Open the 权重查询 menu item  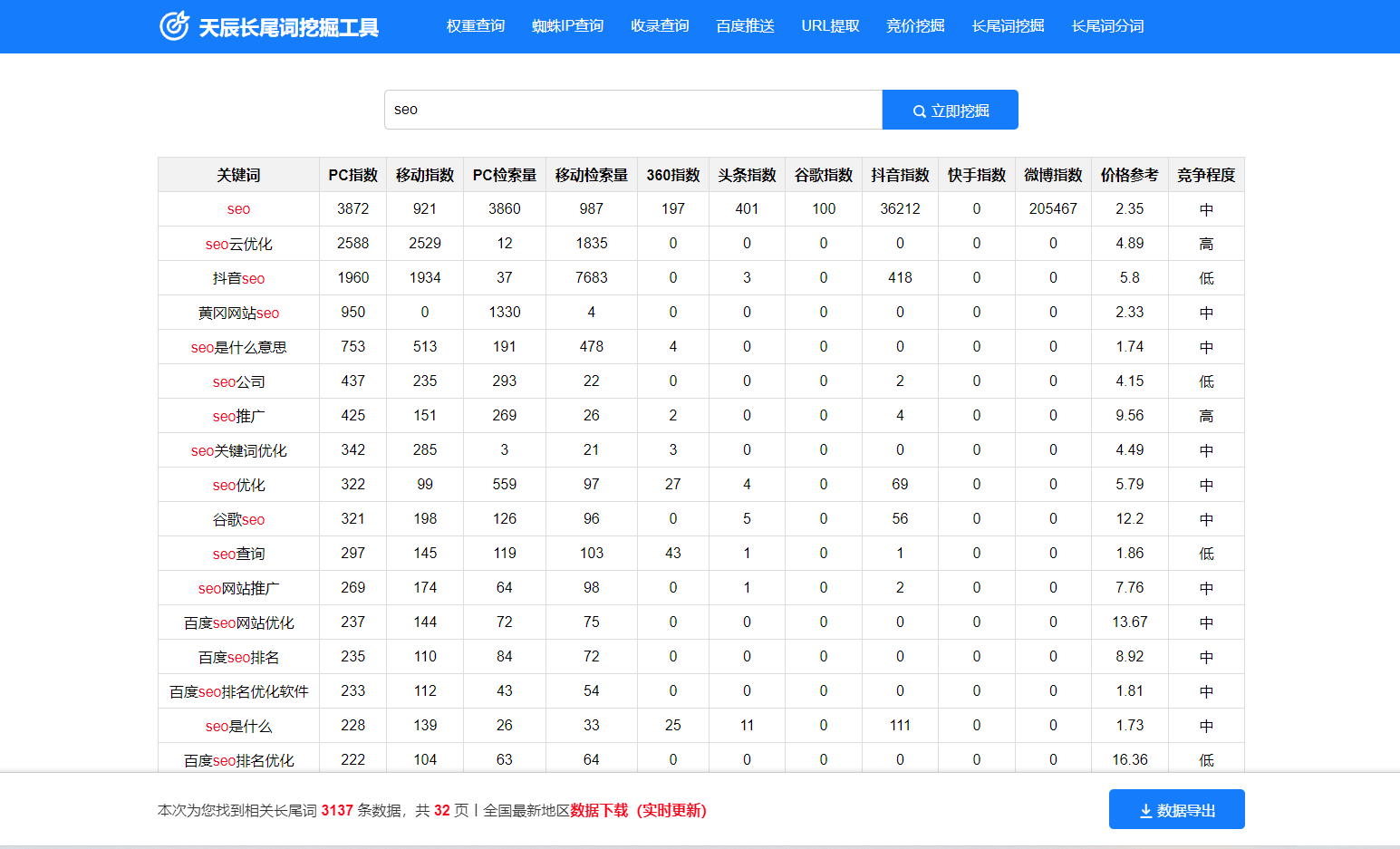click(x=476, y=26)
